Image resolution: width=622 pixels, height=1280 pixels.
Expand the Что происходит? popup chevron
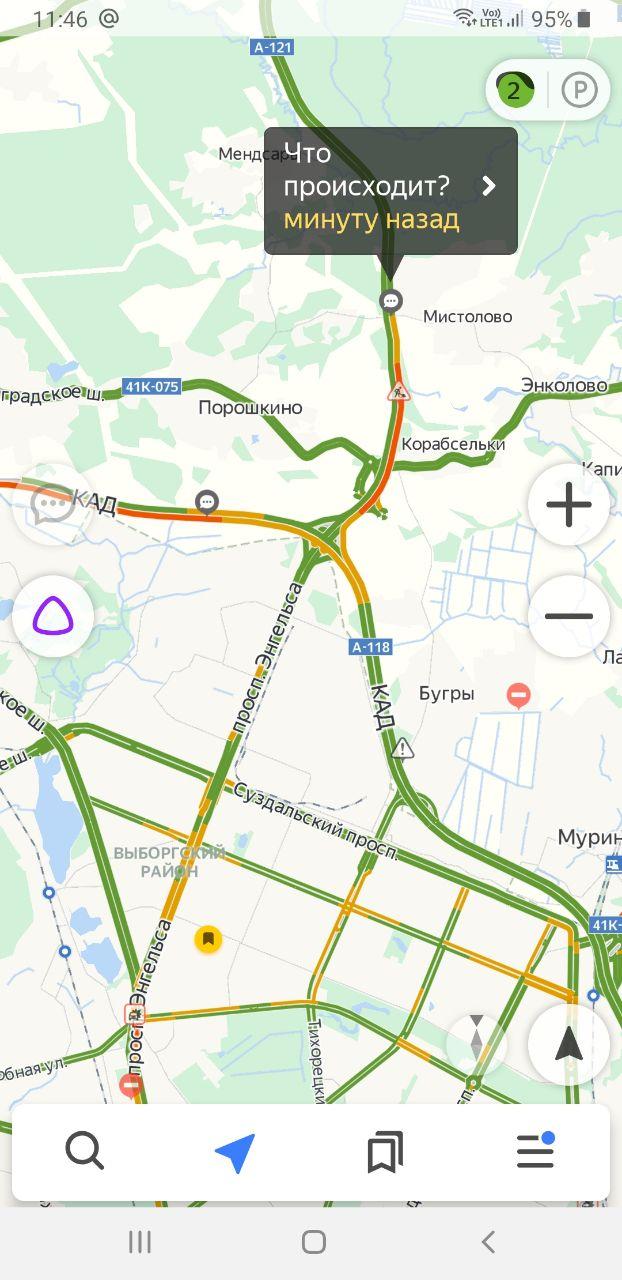click(x=489, y=186)
